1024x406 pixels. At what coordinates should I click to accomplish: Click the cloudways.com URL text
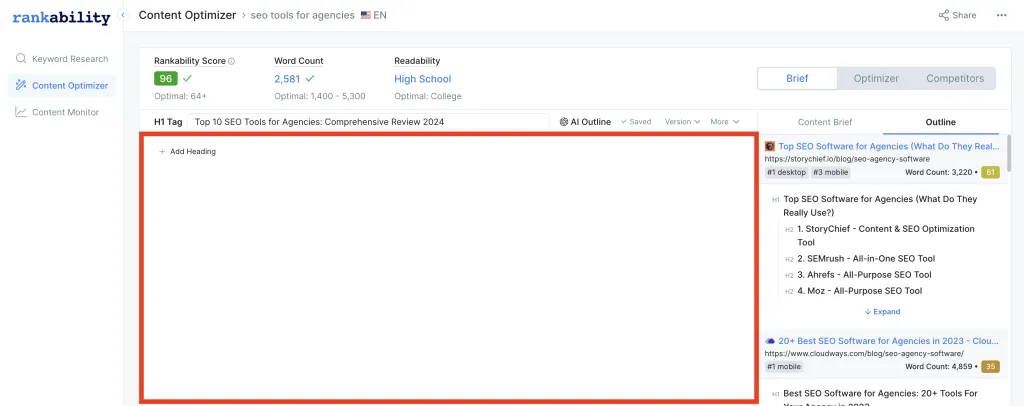864,353
